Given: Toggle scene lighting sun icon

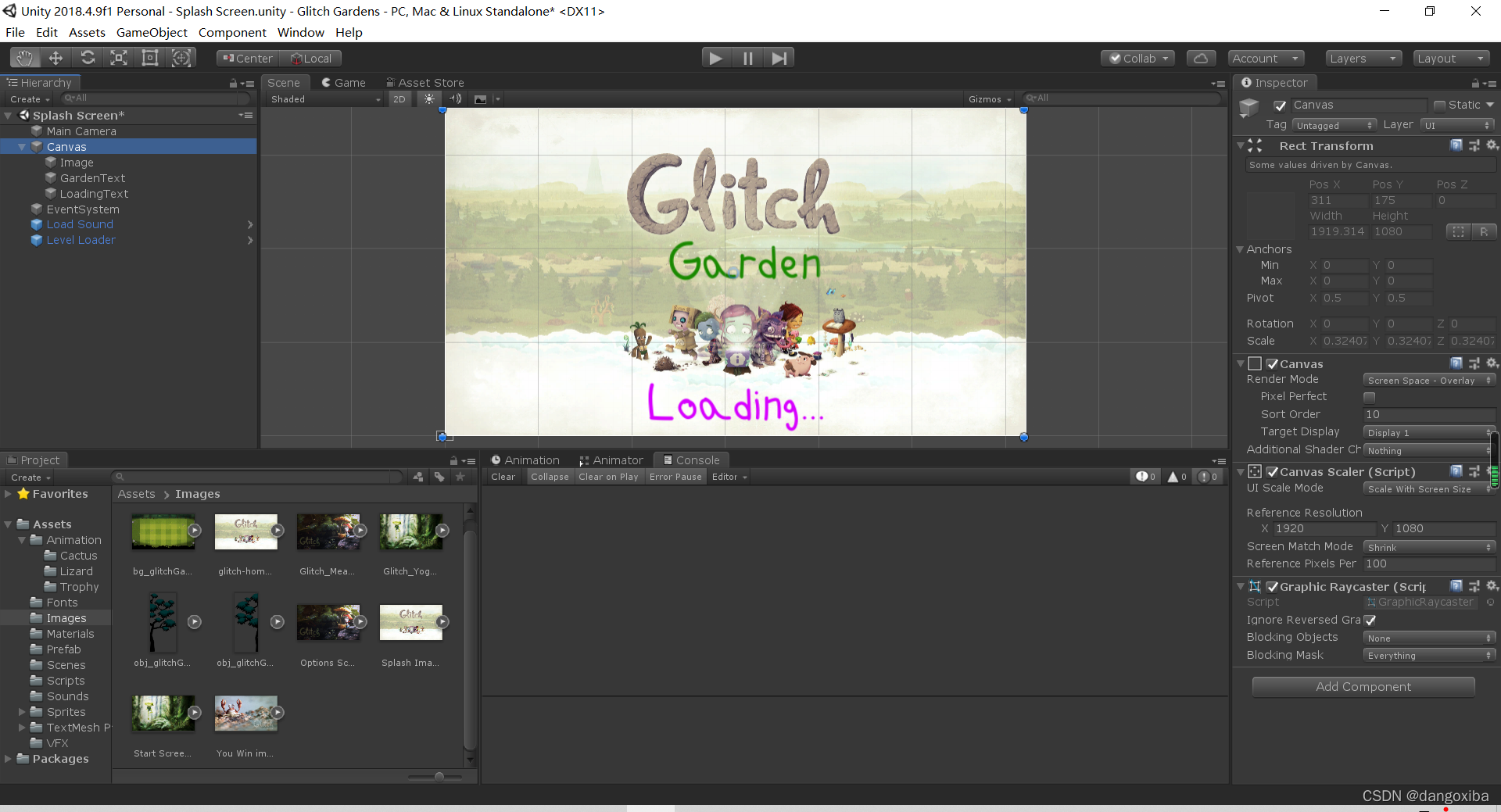Looking at the screenshot, I should [429, 99].
